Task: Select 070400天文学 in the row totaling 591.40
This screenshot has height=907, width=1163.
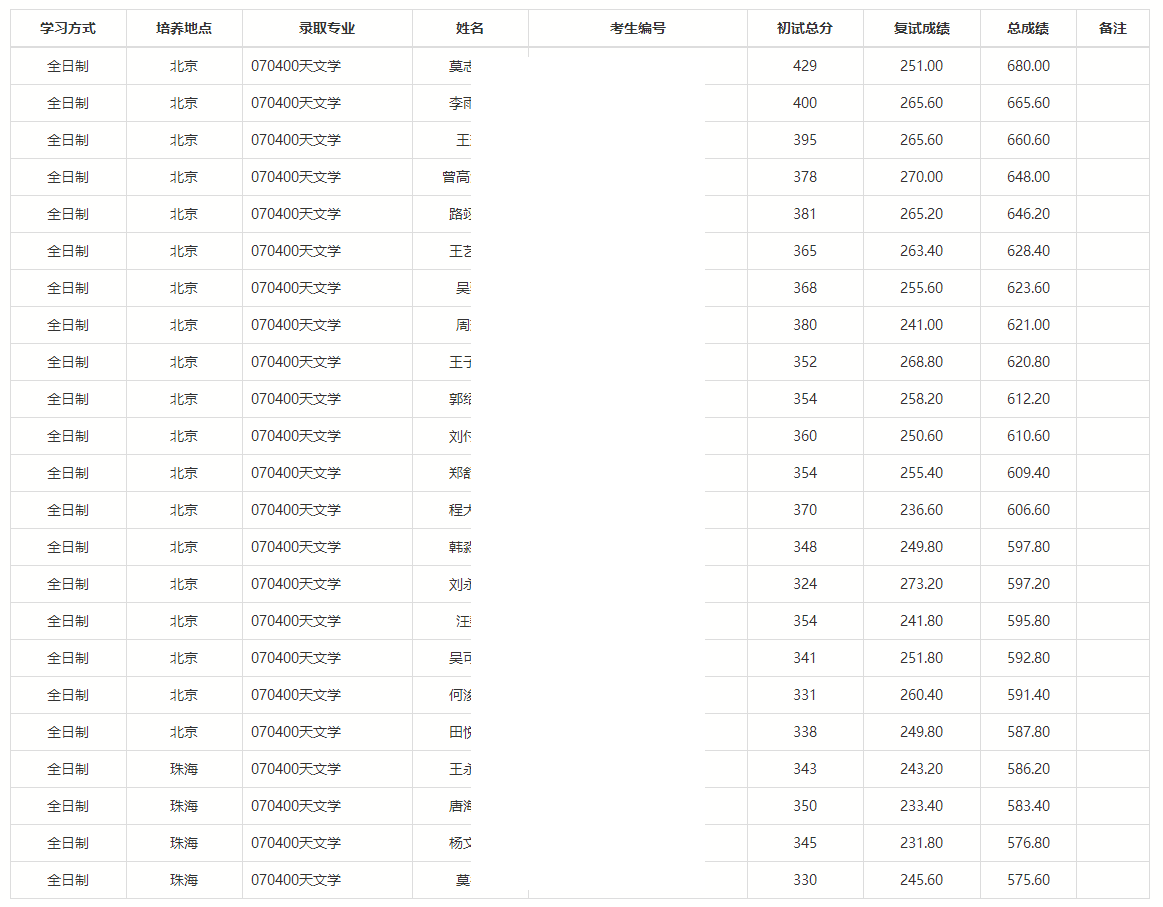Action: (x=296, y=695)
